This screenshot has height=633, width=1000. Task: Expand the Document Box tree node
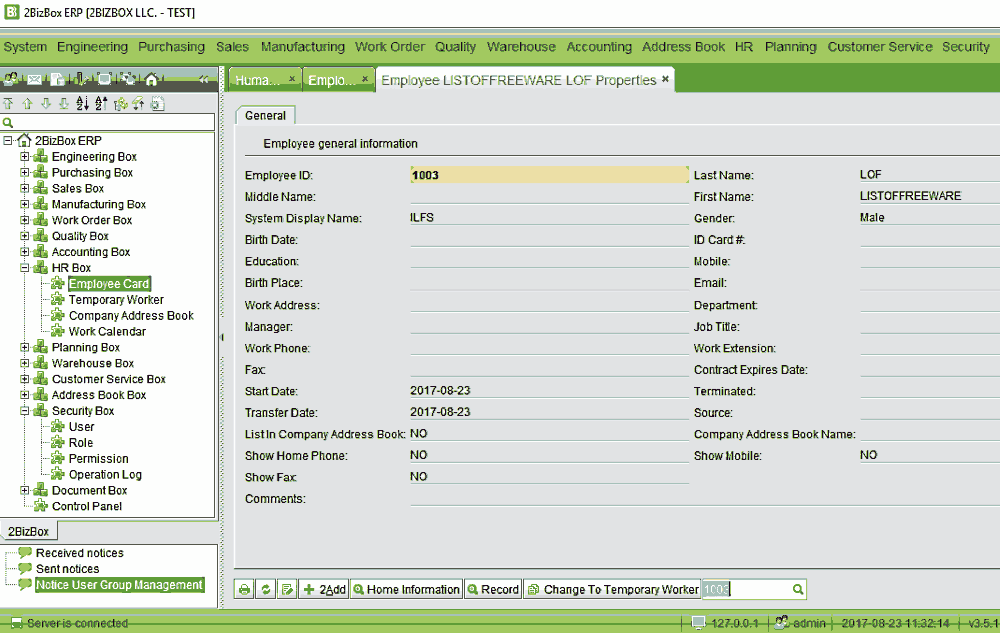point(24,490)
